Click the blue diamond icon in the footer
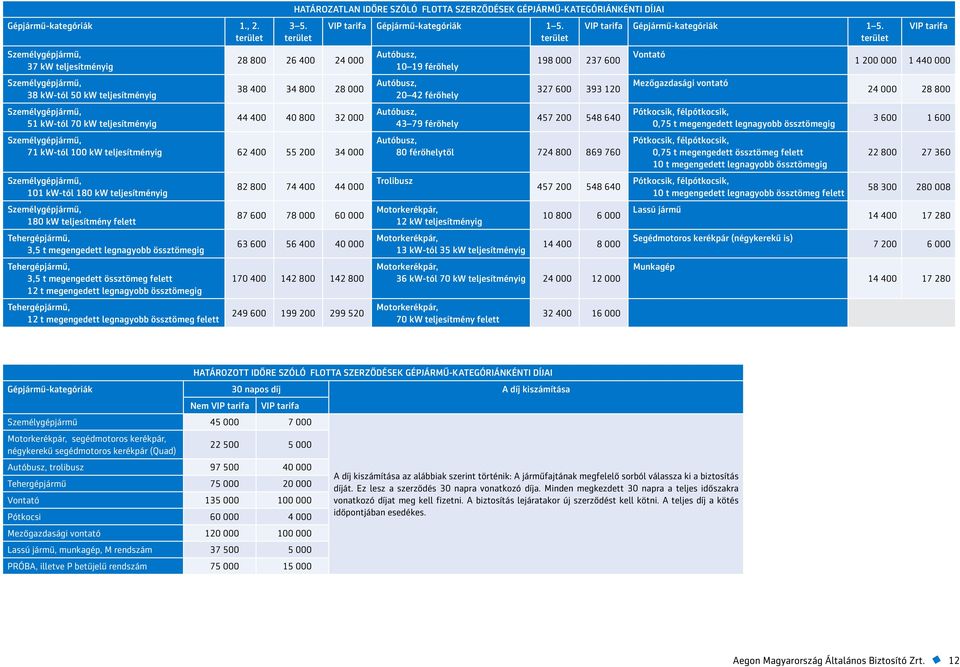The image size is (960, 667). [935, 660]
